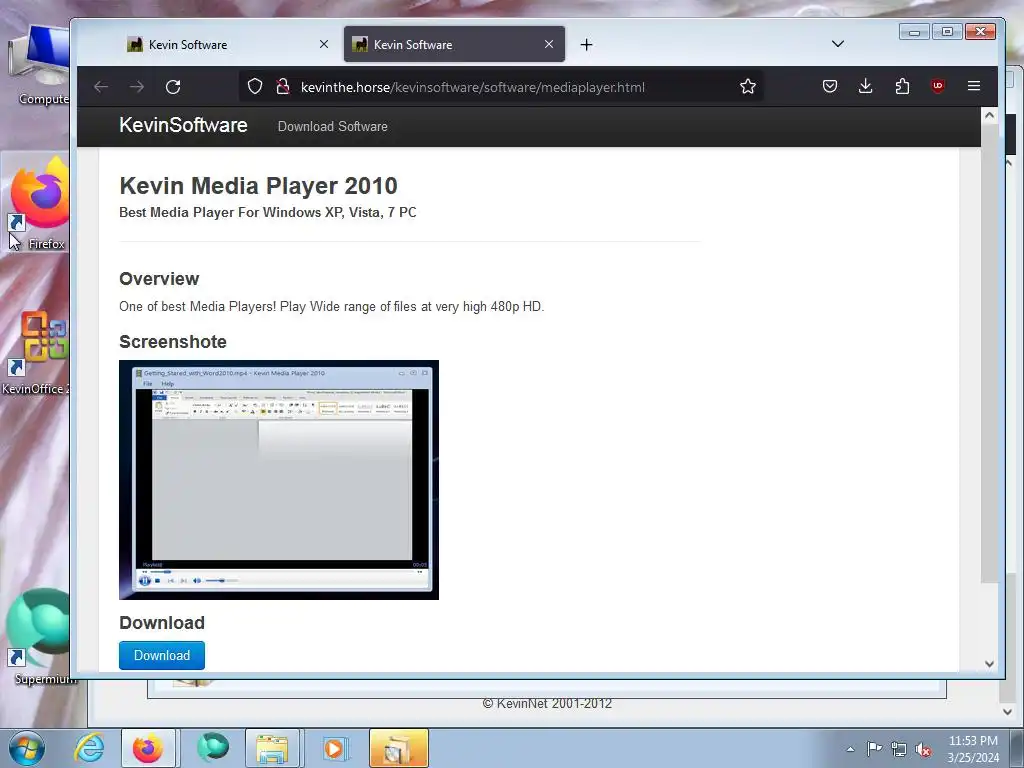Close the active Kevin Software tab

click(x=549, y=44)
